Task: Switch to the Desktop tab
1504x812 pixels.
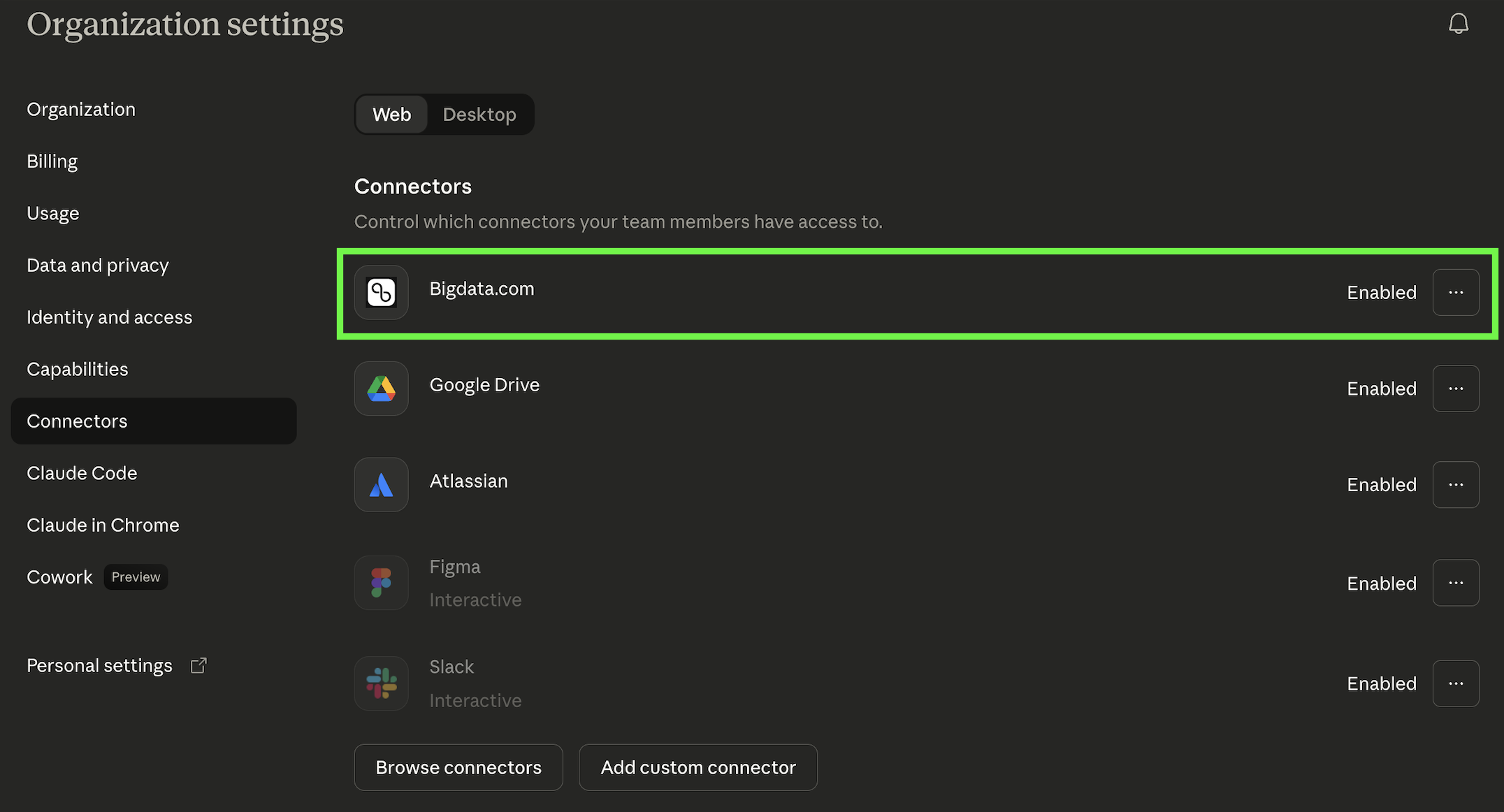Action: point(479,114)
